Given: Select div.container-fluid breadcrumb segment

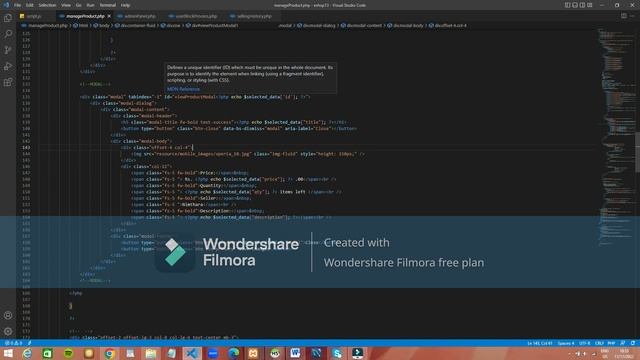Looking at the screenshot, I should (x=135, y=25).
